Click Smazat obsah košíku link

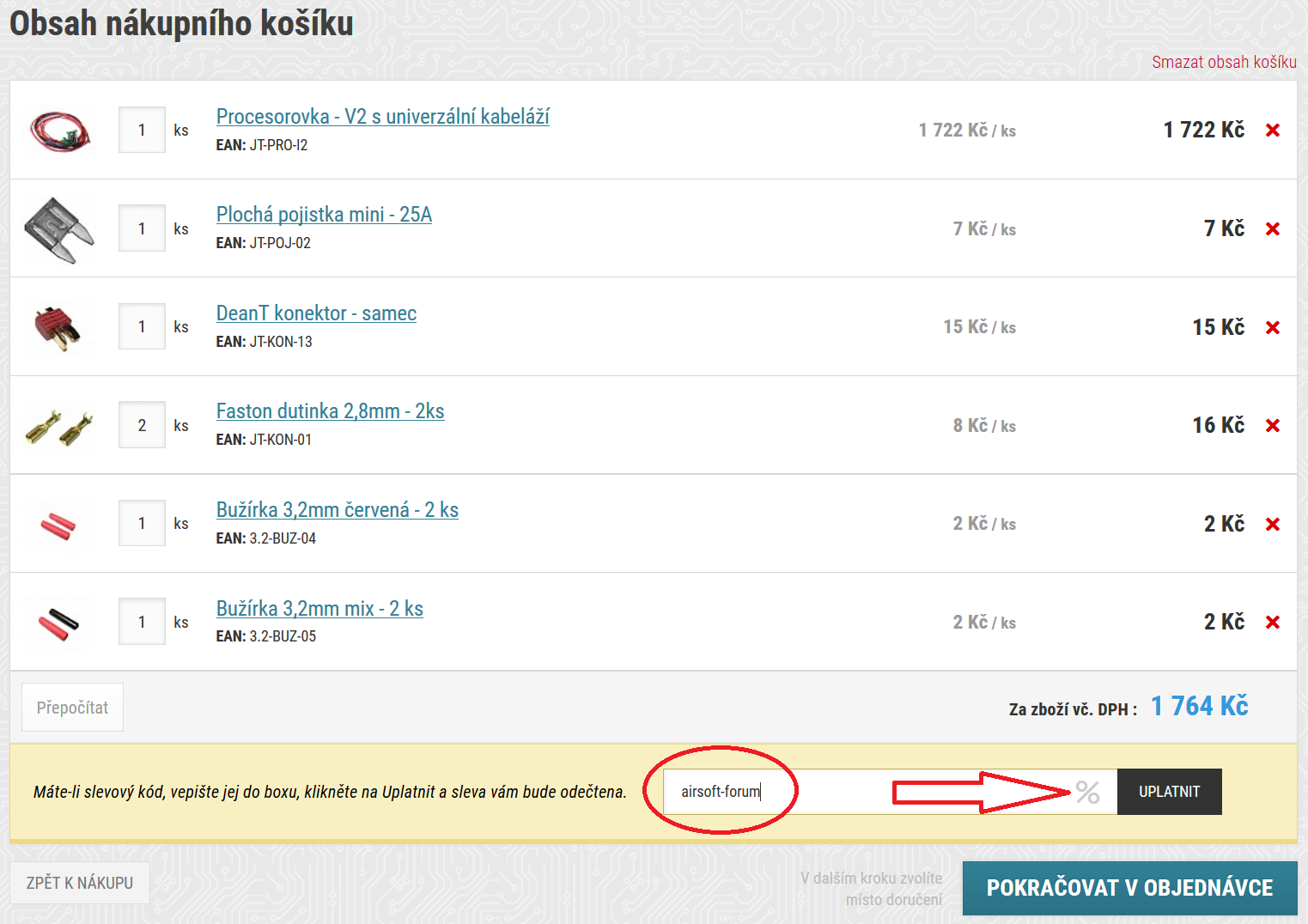1224,62
